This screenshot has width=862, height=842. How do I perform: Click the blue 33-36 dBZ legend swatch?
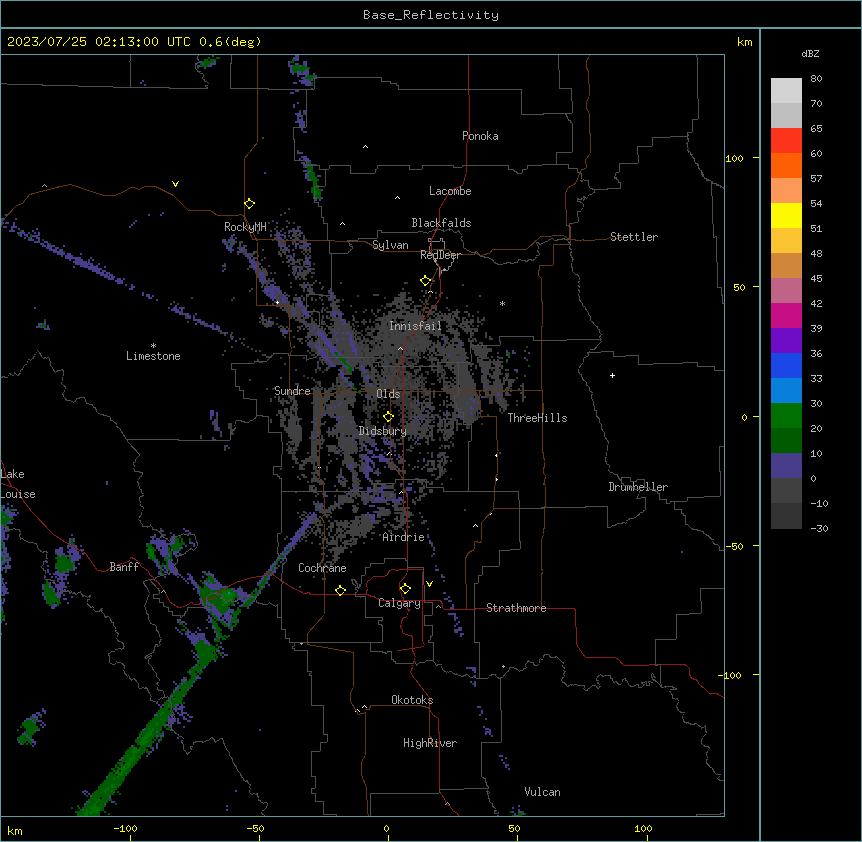(786, 366)
